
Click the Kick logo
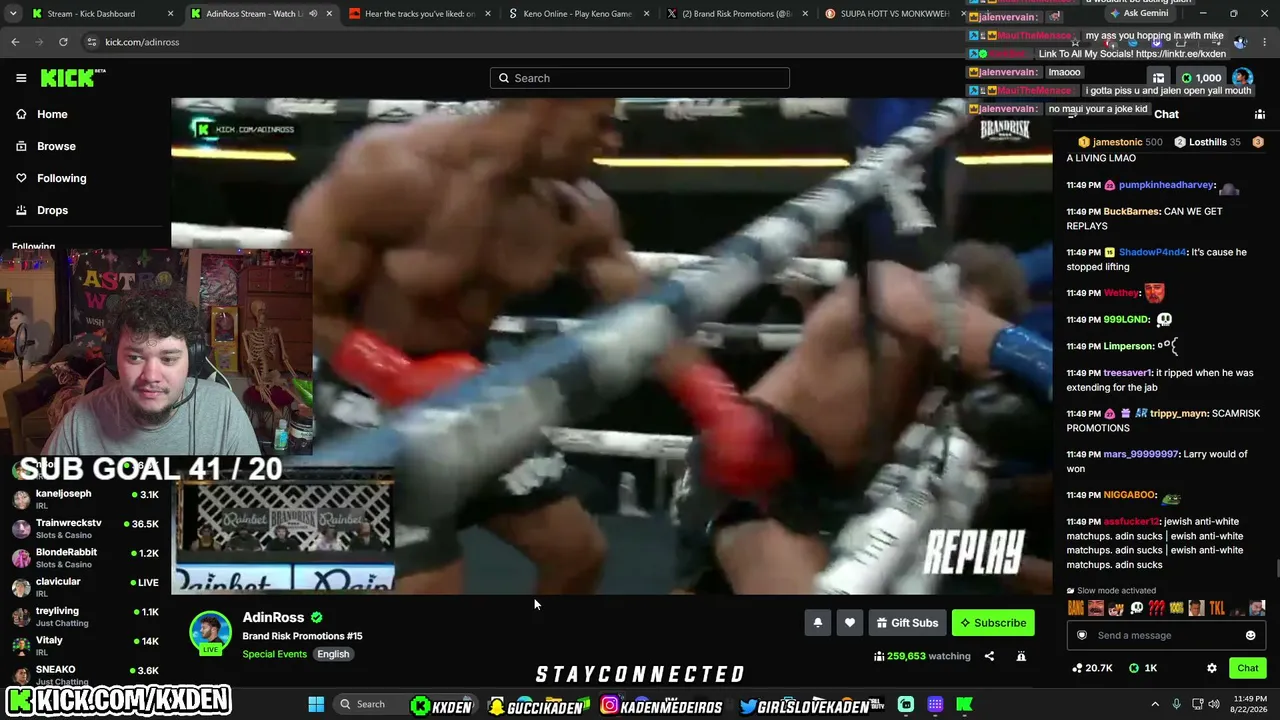[73, 78]
